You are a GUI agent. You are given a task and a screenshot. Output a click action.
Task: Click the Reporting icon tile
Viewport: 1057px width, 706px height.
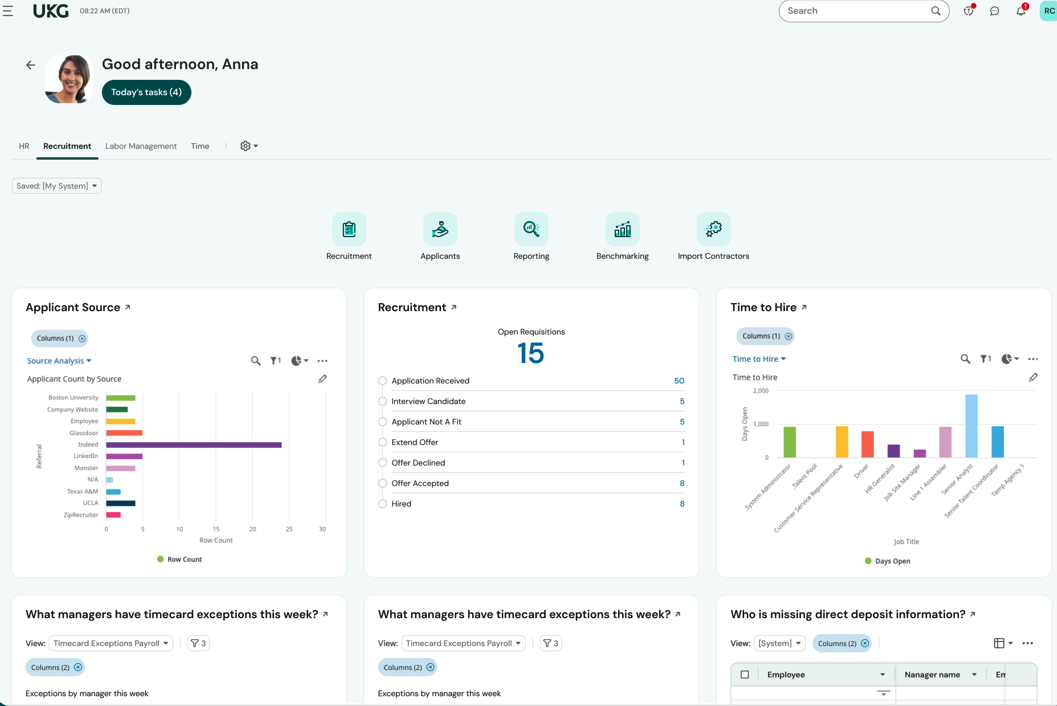click(x=531, y=230)
